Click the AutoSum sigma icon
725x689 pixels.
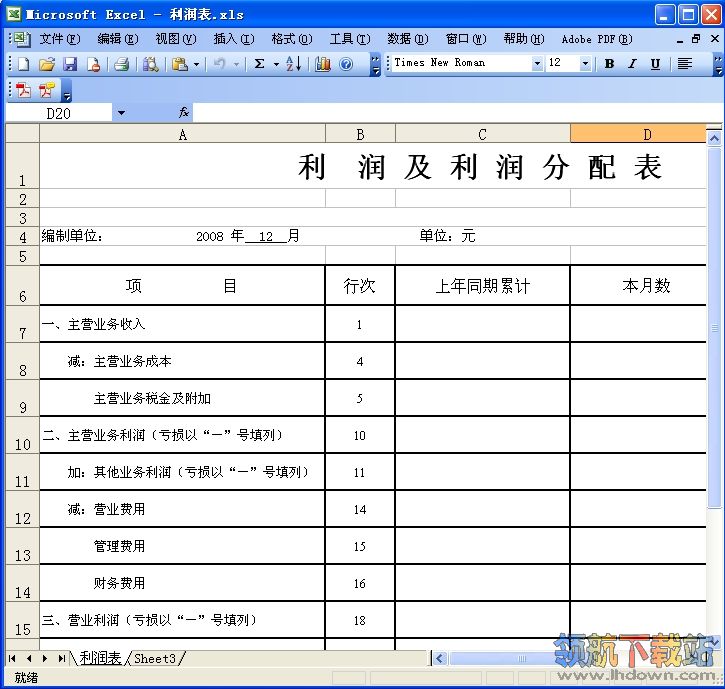pyautogui.click(x=260, y=64)
